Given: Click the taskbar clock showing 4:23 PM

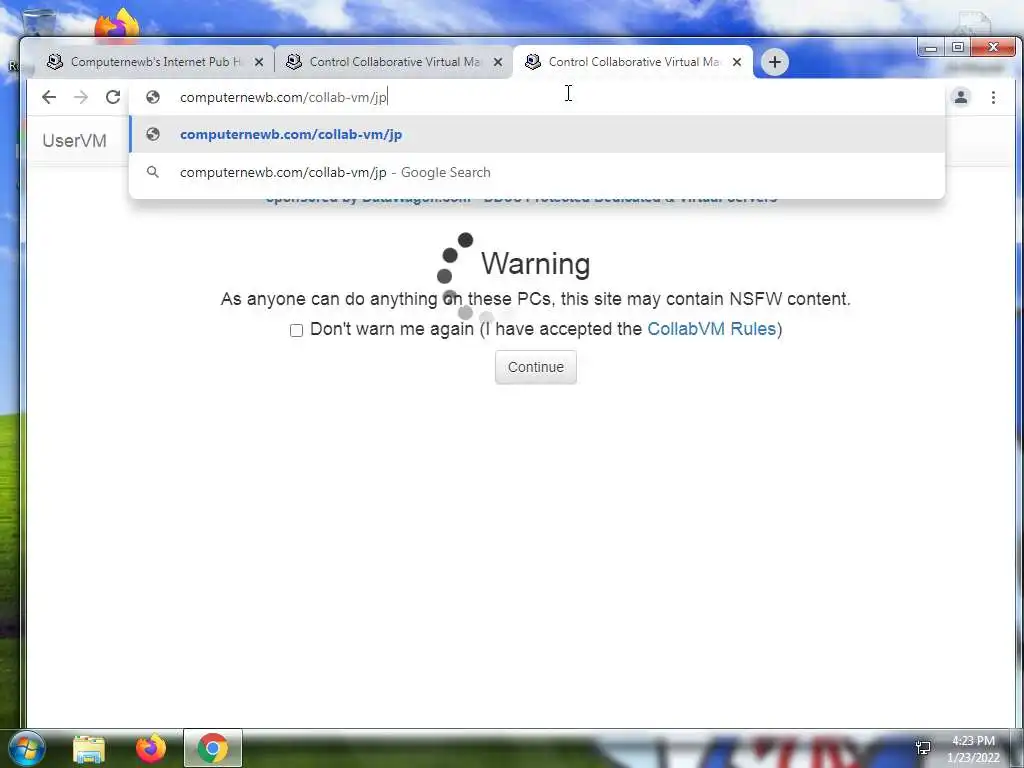Looking at the screenshot, I should pos(973,749).
